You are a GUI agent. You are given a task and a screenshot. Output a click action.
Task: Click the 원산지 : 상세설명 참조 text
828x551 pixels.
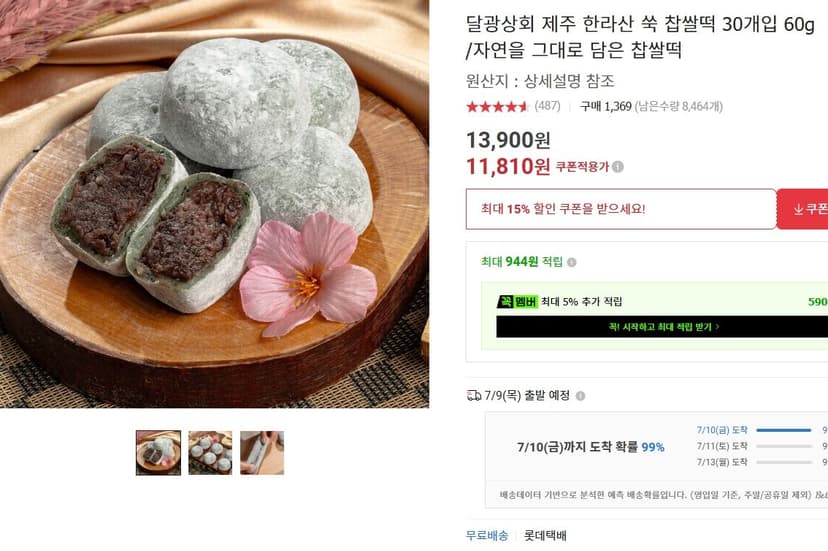coord(540,81)
